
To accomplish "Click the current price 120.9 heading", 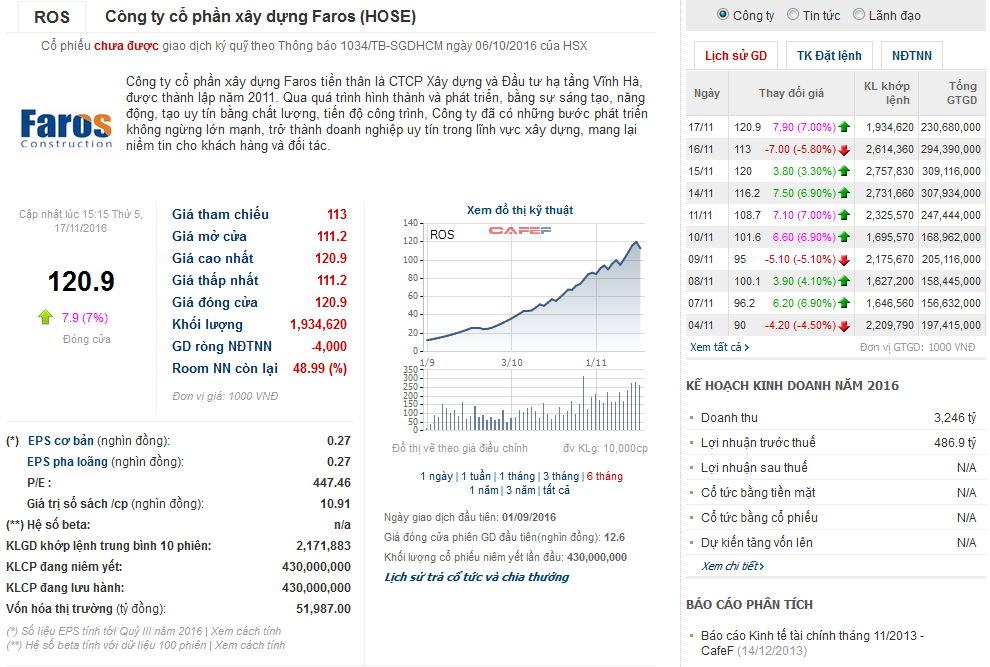I will (81, 282).
